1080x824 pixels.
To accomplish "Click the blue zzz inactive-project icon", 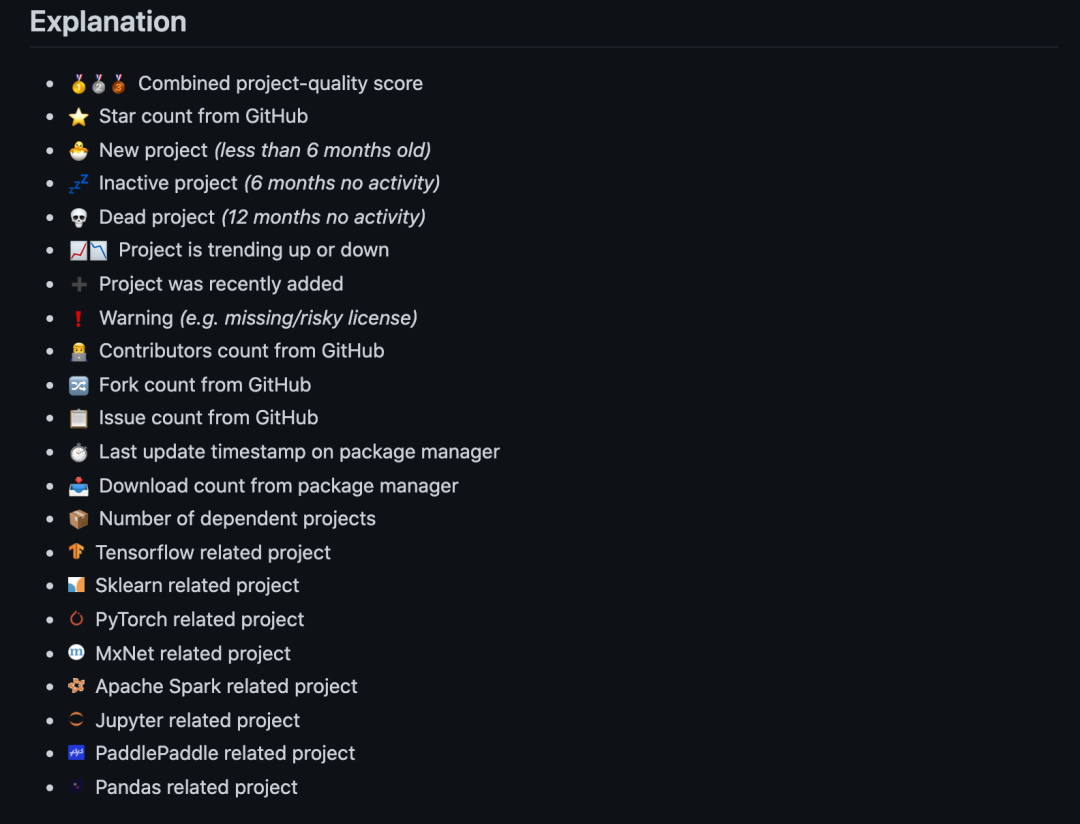I will [x=79, y=184].
